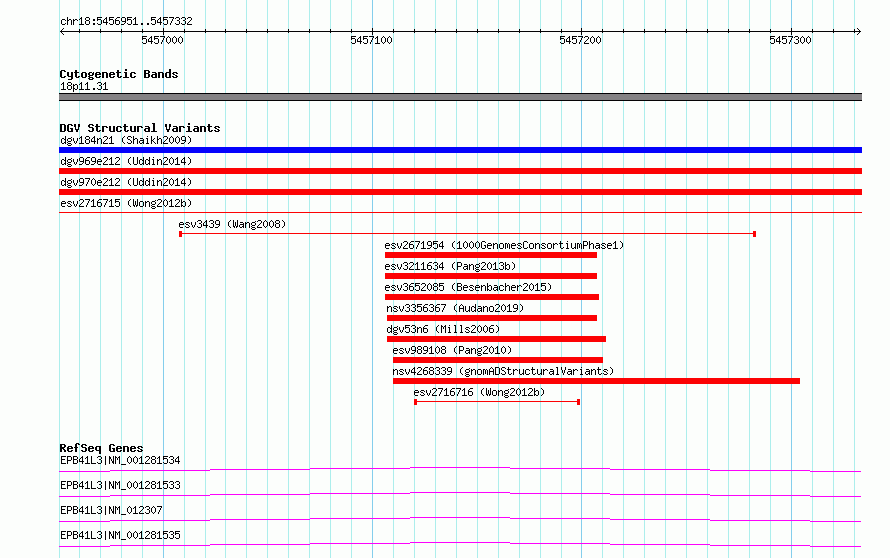Open EPB41L3|NM_001281533 gene label

[120, 485]
